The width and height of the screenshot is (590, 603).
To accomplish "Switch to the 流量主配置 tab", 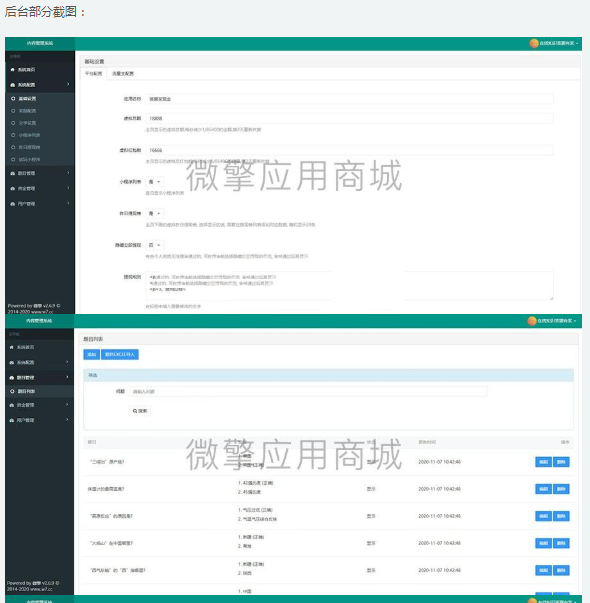I will click(x=123, y=73).
